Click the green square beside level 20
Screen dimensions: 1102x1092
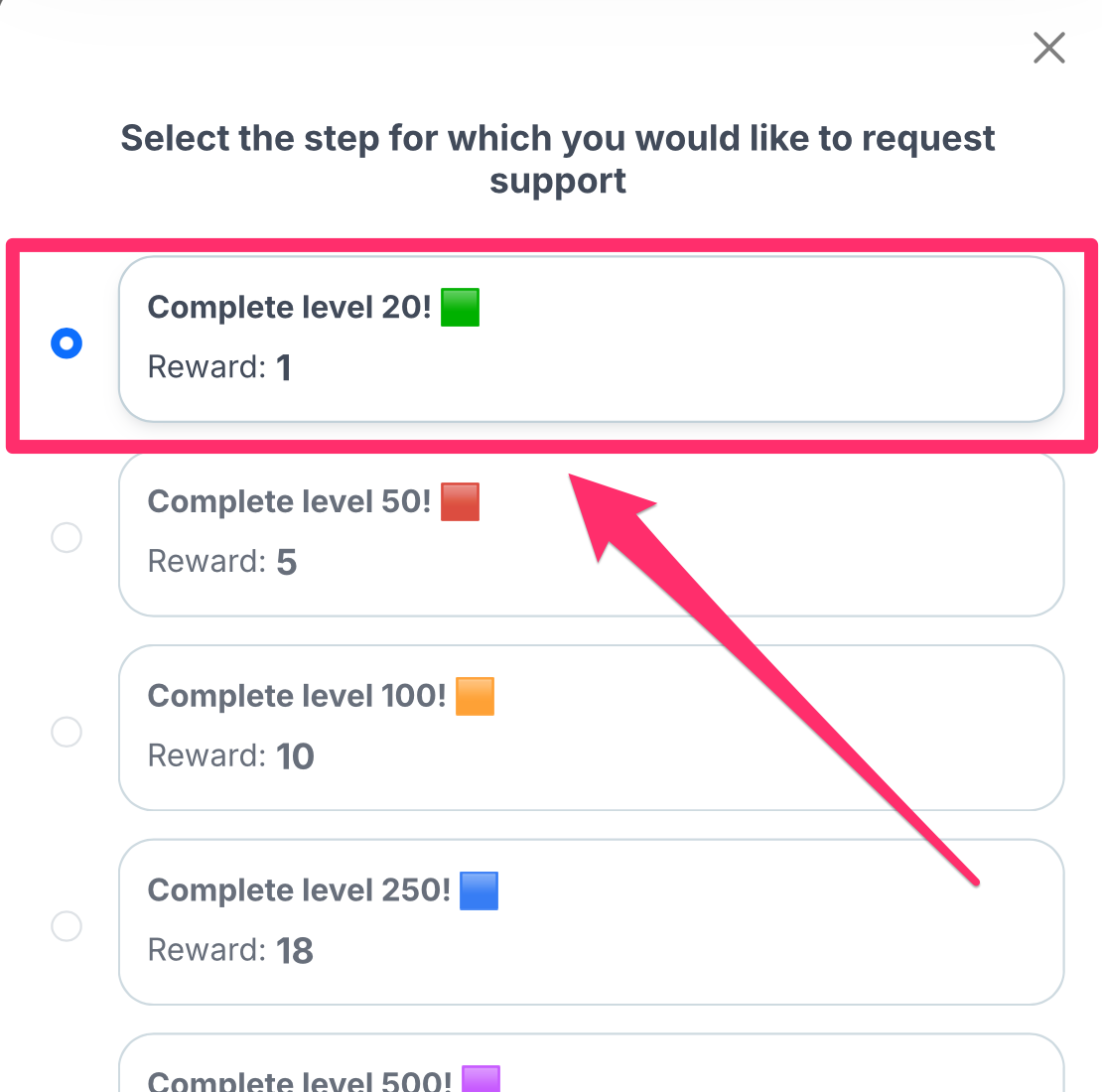pos(460,308)
